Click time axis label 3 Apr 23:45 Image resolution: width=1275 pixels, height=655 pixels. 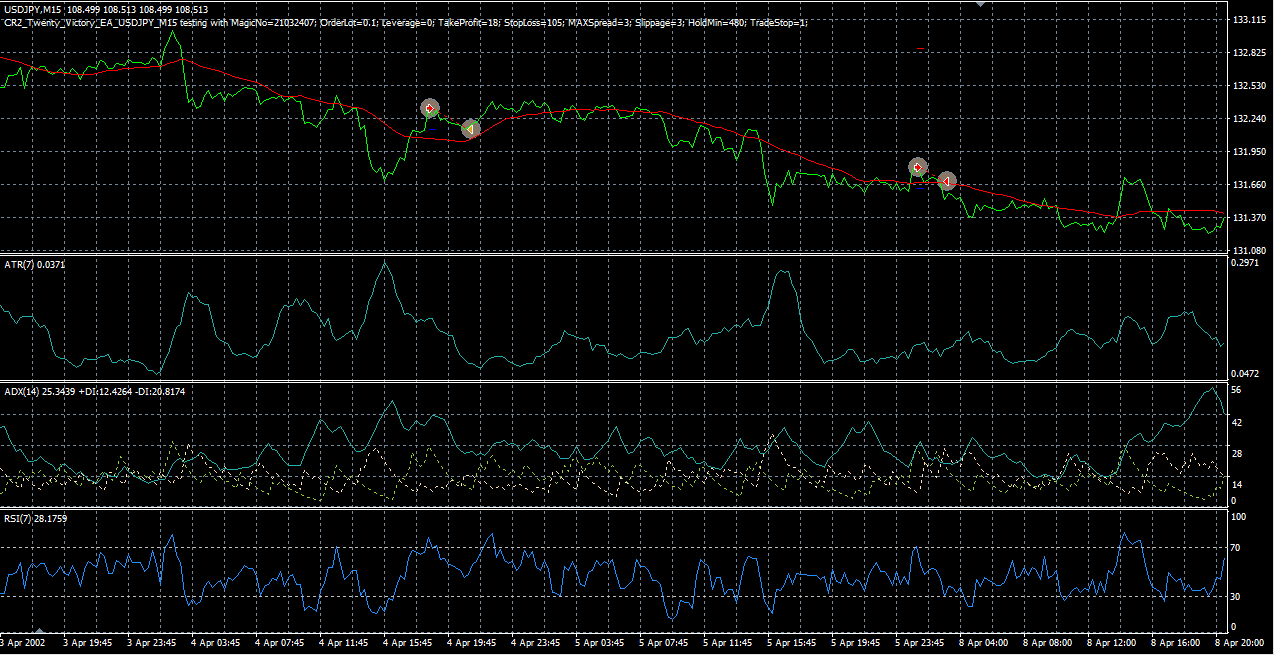(x=150, y=643)
